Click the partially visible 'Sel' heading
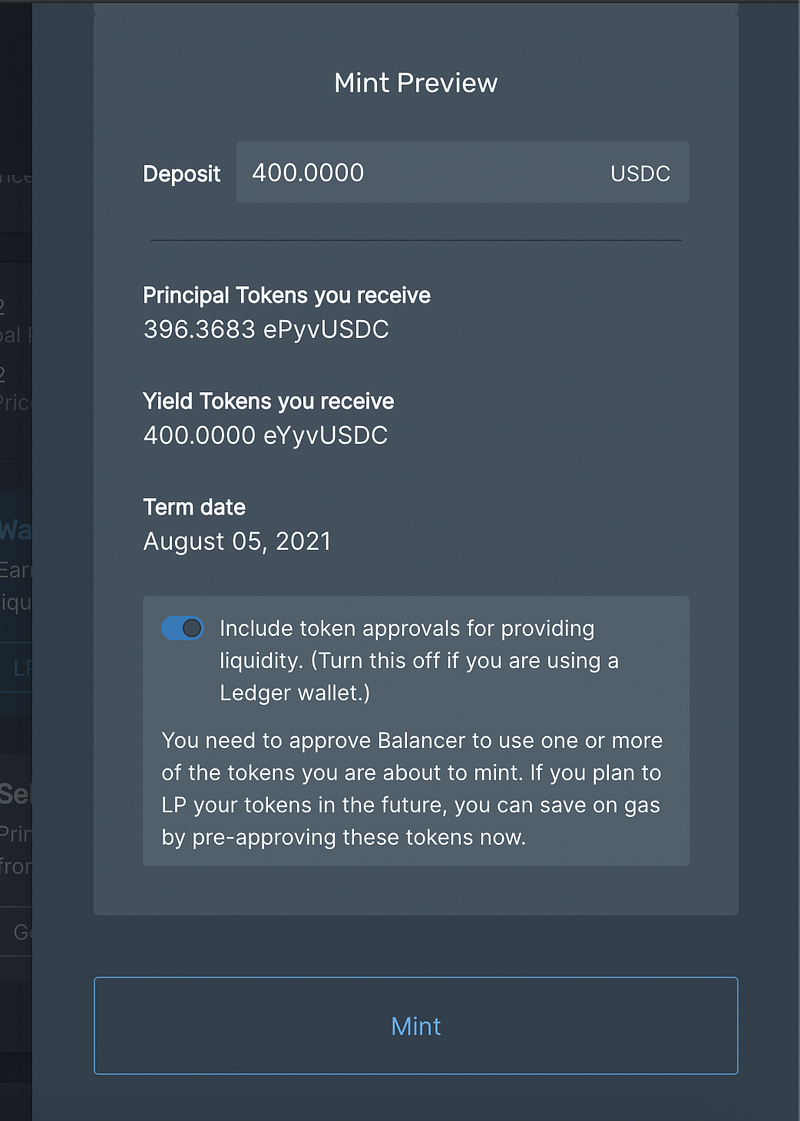This screenshot has width=800, height=1121. [x=15, y=795]
